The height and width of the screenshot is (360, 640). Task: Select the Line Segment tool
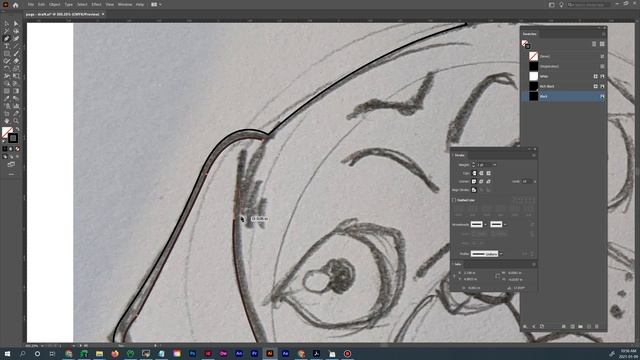pyautogui.click(x=16, y=46)
